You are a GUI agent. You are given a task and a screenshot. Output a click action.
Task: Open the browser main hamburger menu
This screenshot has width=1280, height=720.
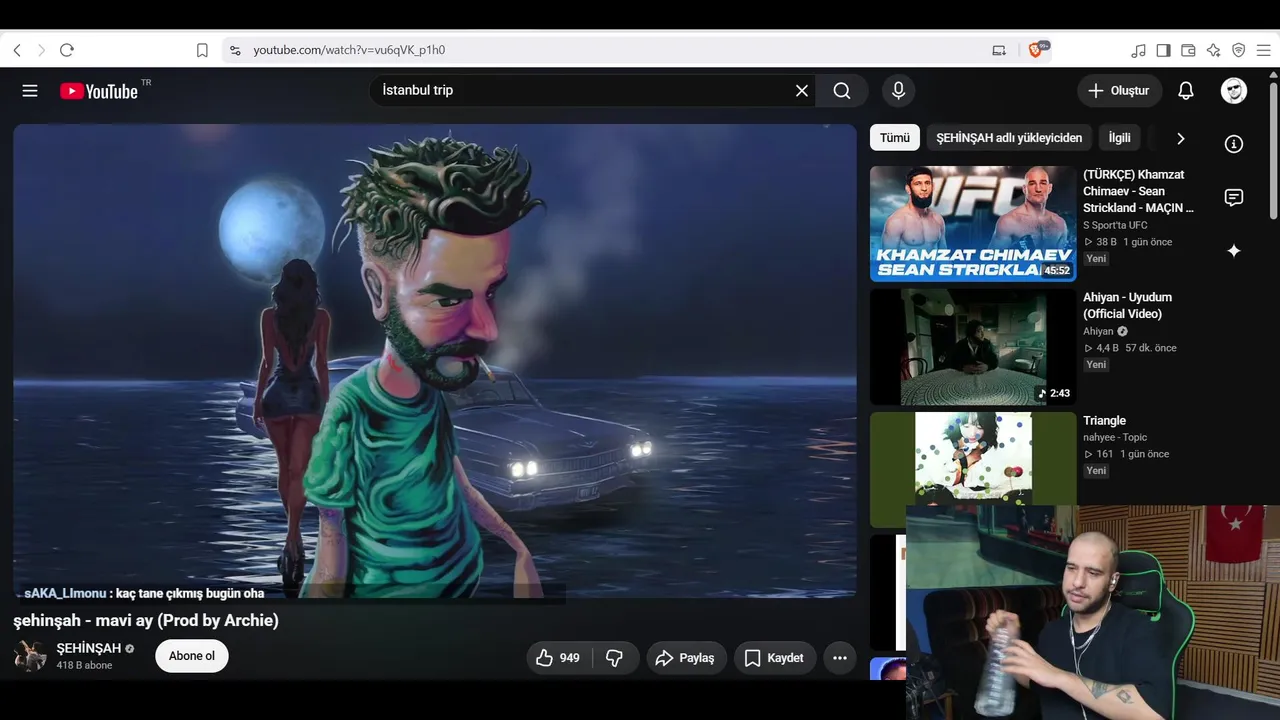pyautogui.click(x=1263, y=50)
